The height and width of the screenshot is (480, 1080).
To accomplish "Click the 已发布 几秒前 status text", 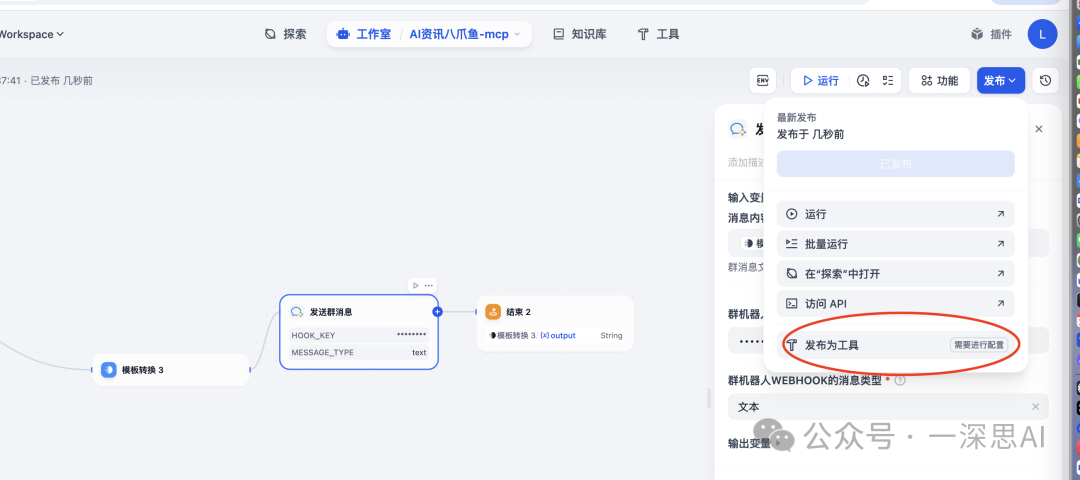I will 61,81.
